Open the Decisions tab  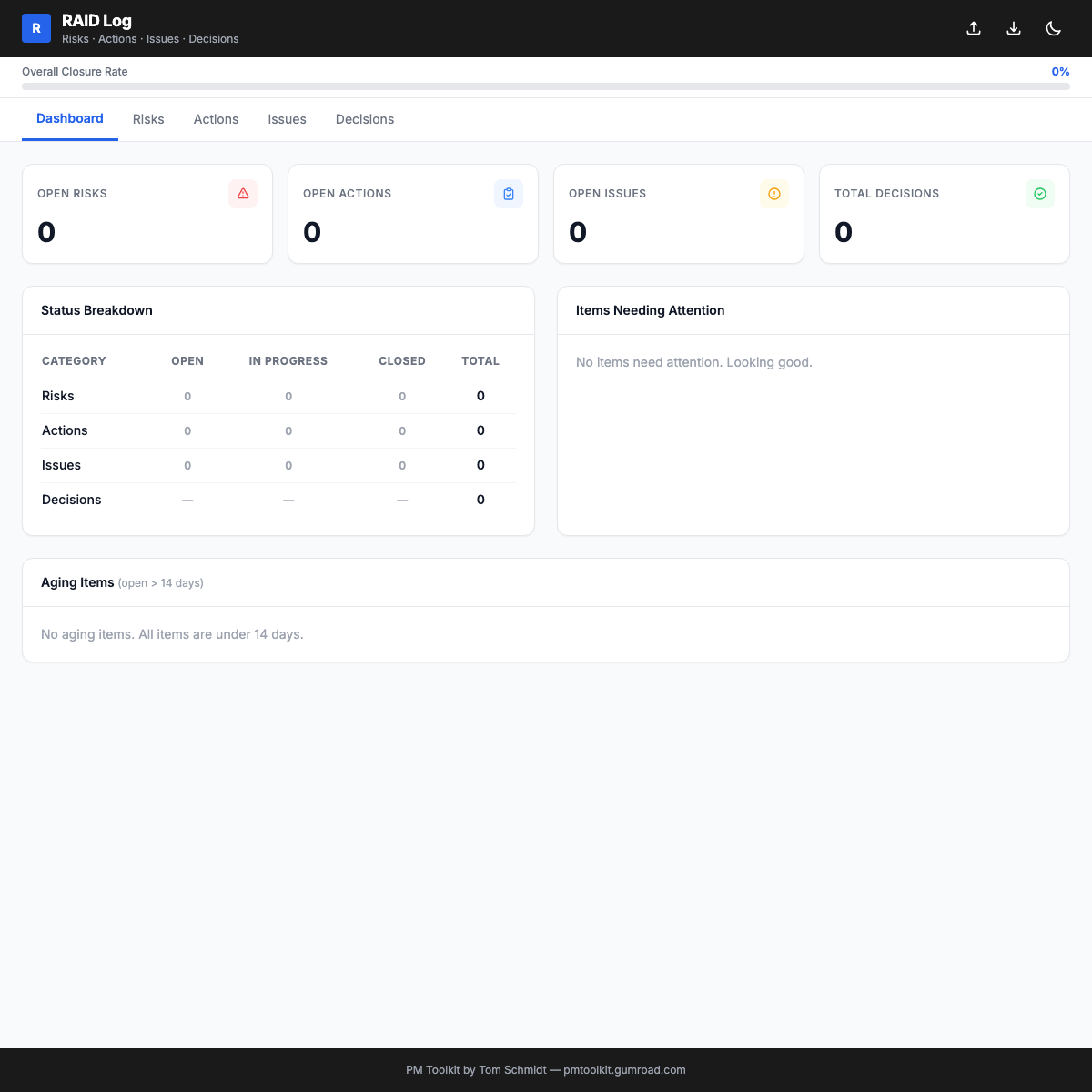(364, 119)
